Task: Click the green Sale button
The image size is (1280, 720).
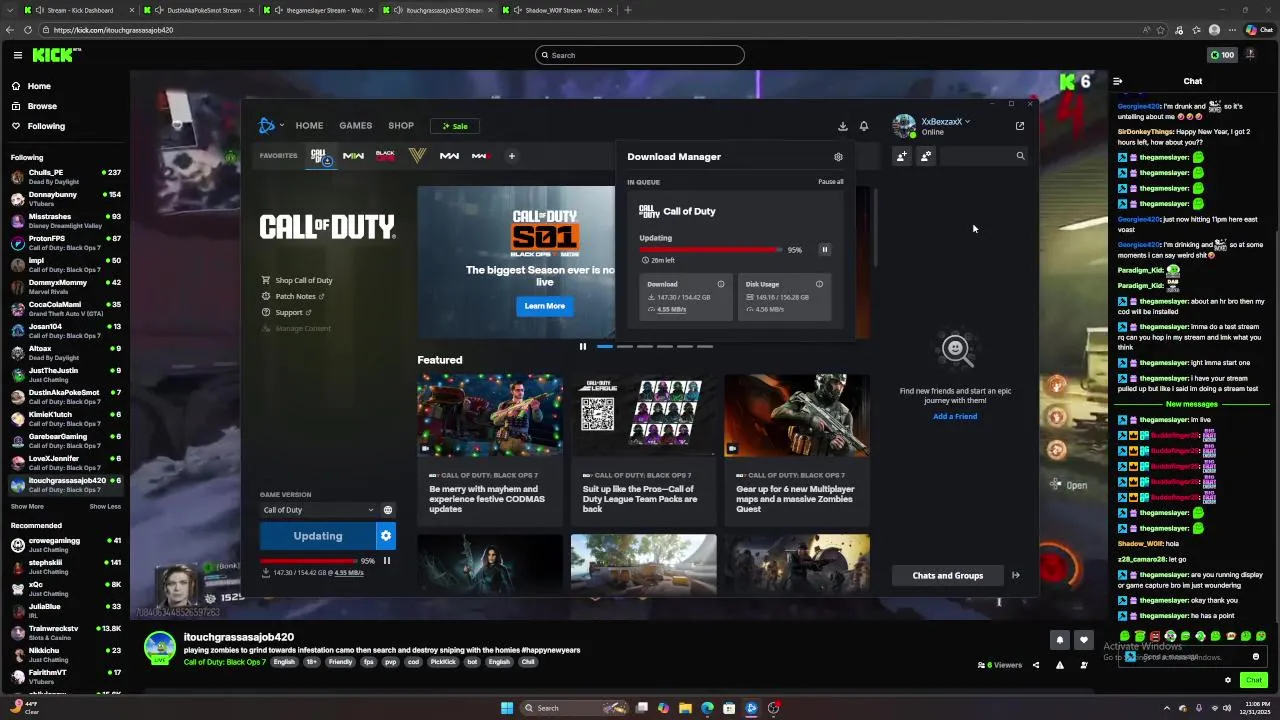Action: click(455, 126)
